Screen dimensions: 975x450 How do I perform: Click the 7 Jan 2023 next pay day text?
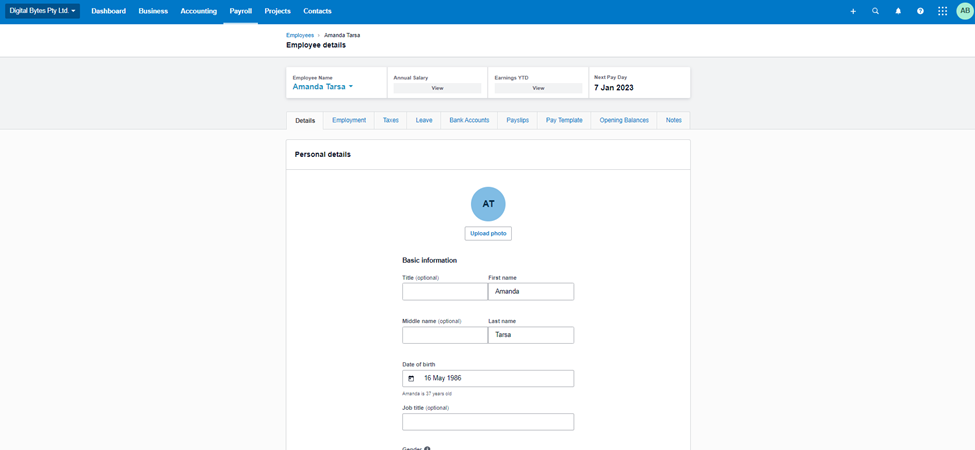pos(614,88)
